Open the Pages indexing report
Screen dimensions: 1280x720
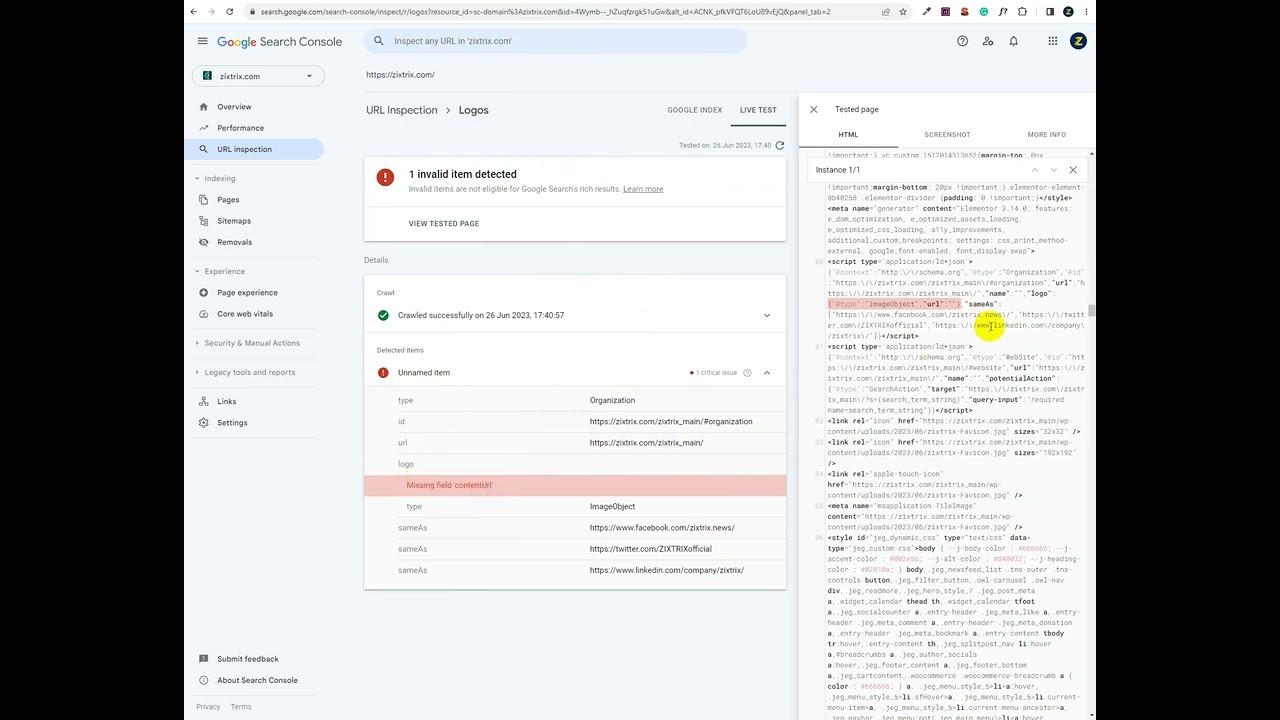[228, 200]
